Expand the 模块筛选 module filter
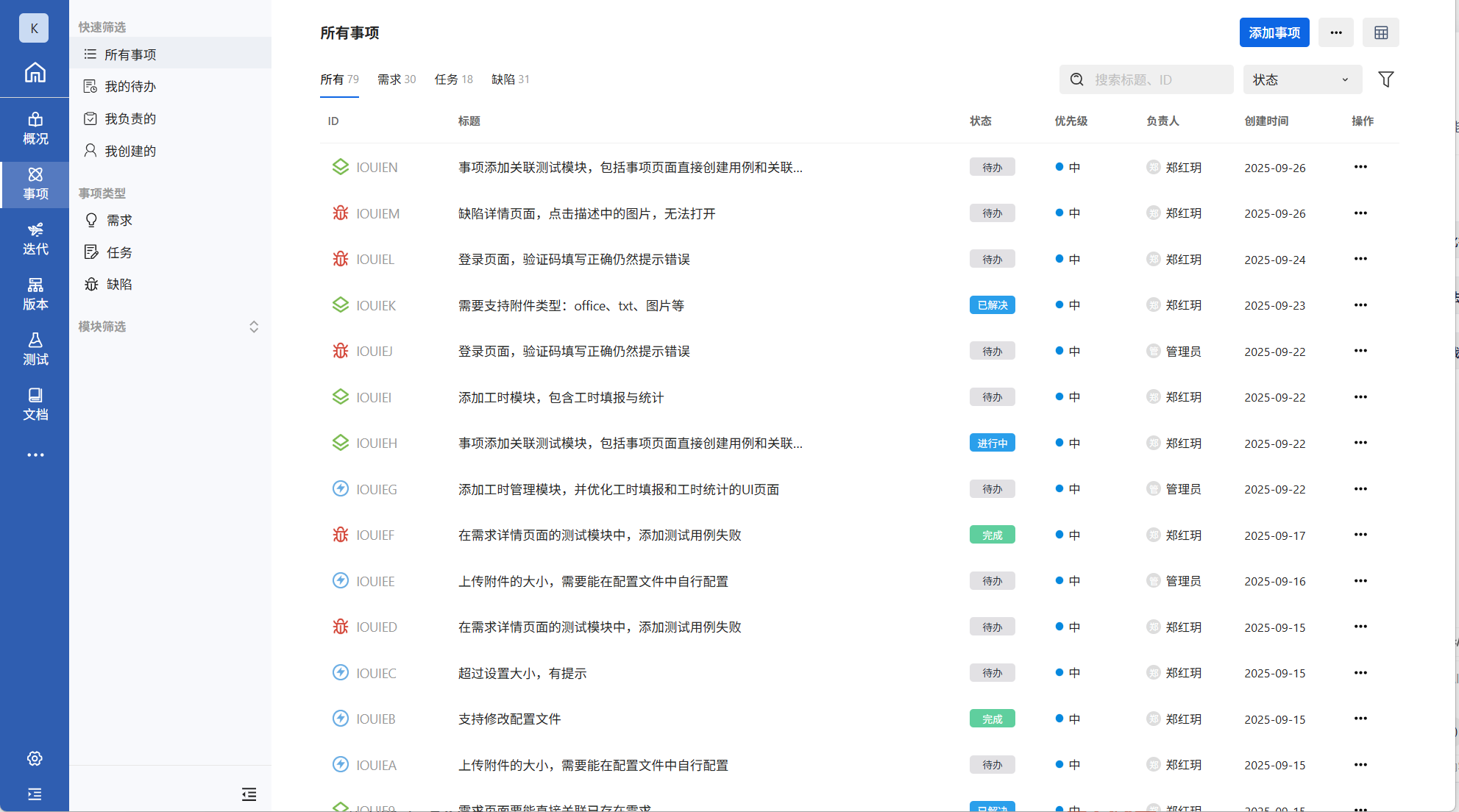Image resolution: width=1459 pixels, height=812 pixels. pos(253,327)
